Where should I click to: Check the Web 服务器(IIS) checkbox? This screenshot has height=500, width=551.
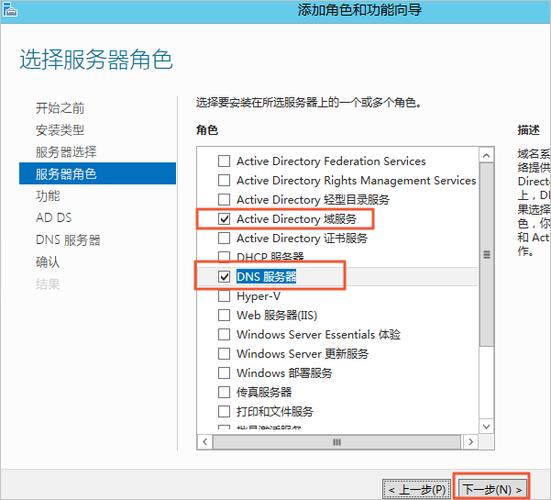click(x=224, y=315)
